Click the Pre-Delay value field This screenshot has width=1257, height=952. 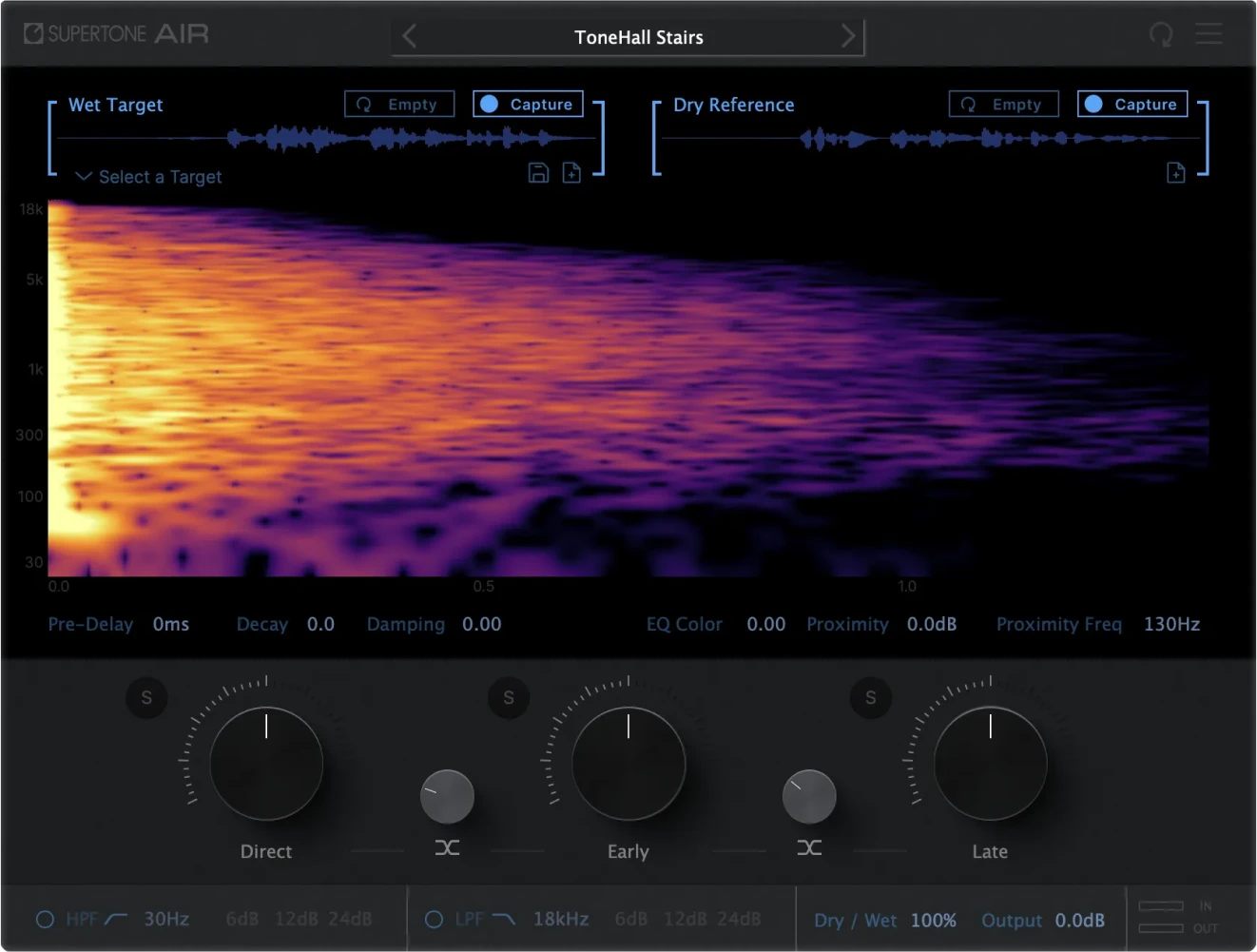coord(171,625)
